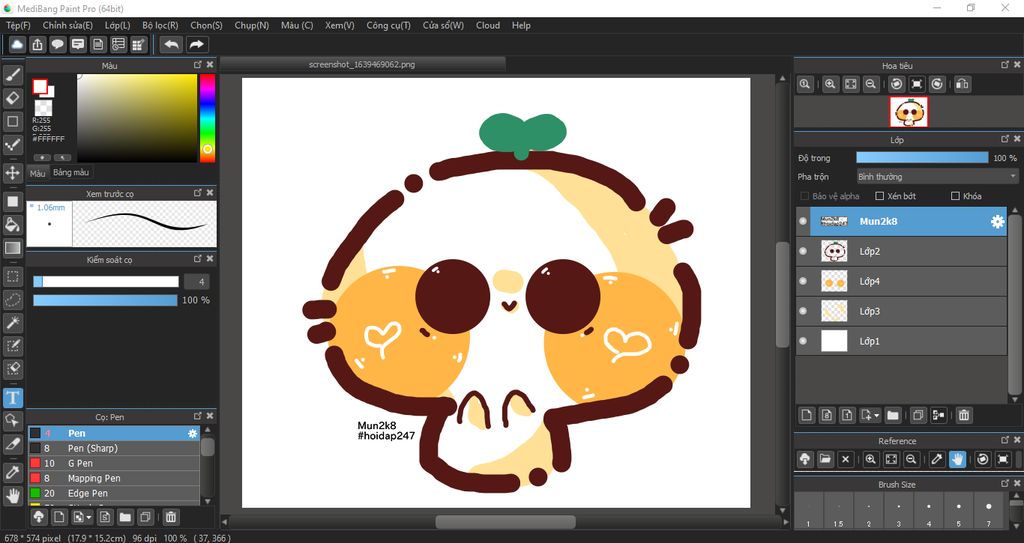Redo the last action
This screenshot has width=1024, height=543.
[196, 44]
